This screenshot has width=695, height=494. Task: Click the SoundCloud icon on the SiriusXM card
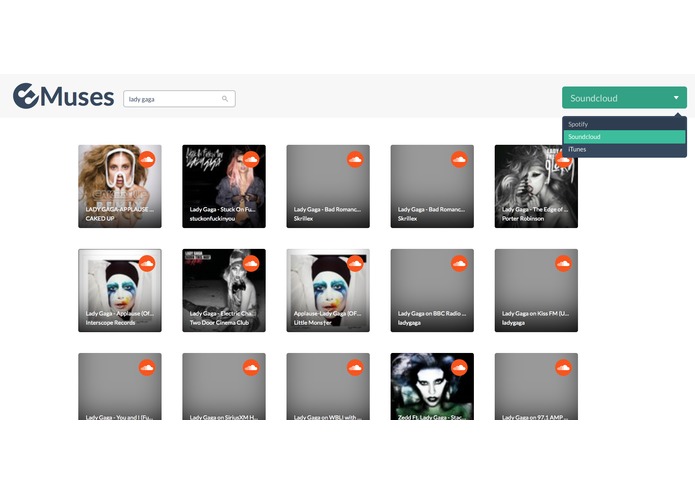tap(251, 367)
